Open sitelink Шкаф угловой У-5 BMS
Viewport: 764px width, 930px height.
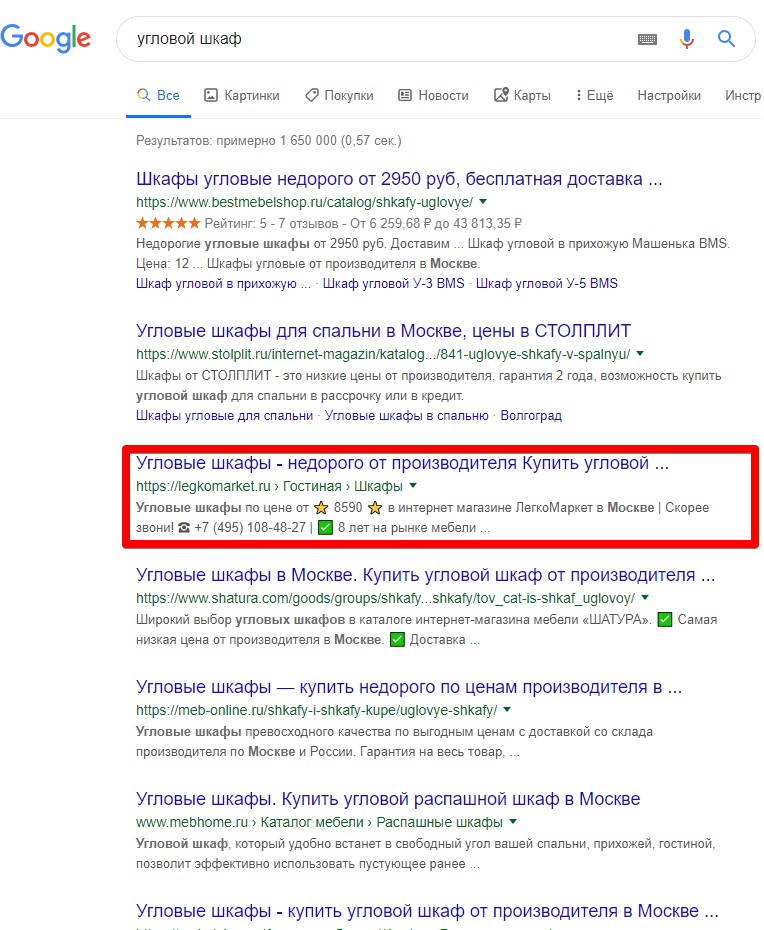coord(546,284)
